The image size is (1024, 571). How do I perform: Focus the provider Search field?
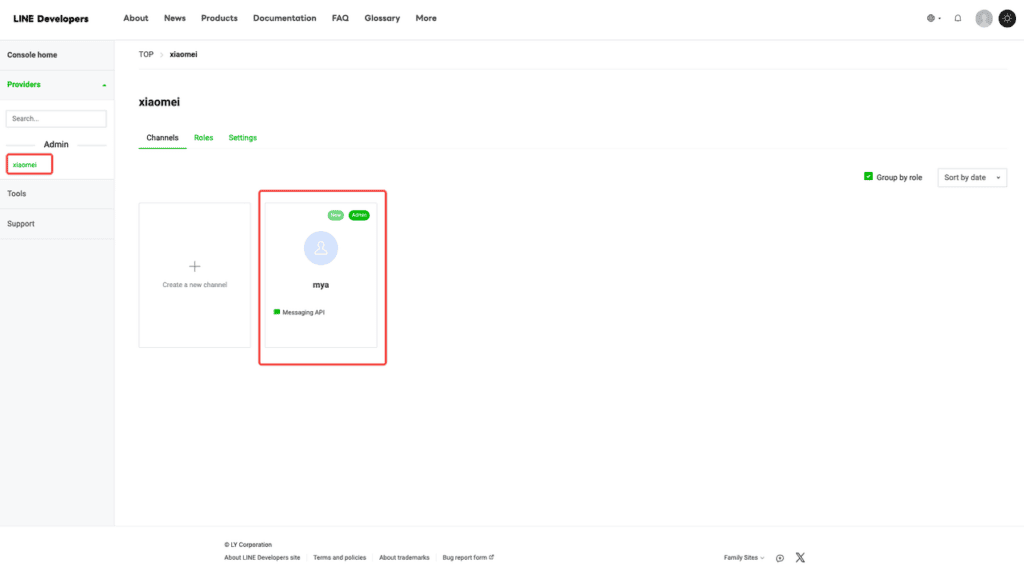[x=56, y=119]
